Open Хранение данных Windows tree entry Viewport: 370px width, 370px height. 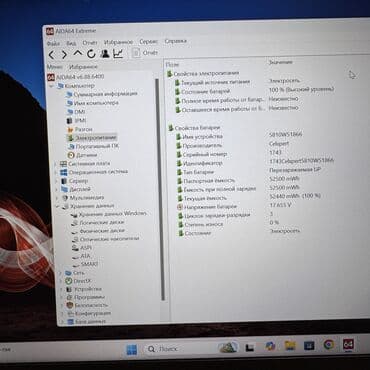tap(108, 214)
